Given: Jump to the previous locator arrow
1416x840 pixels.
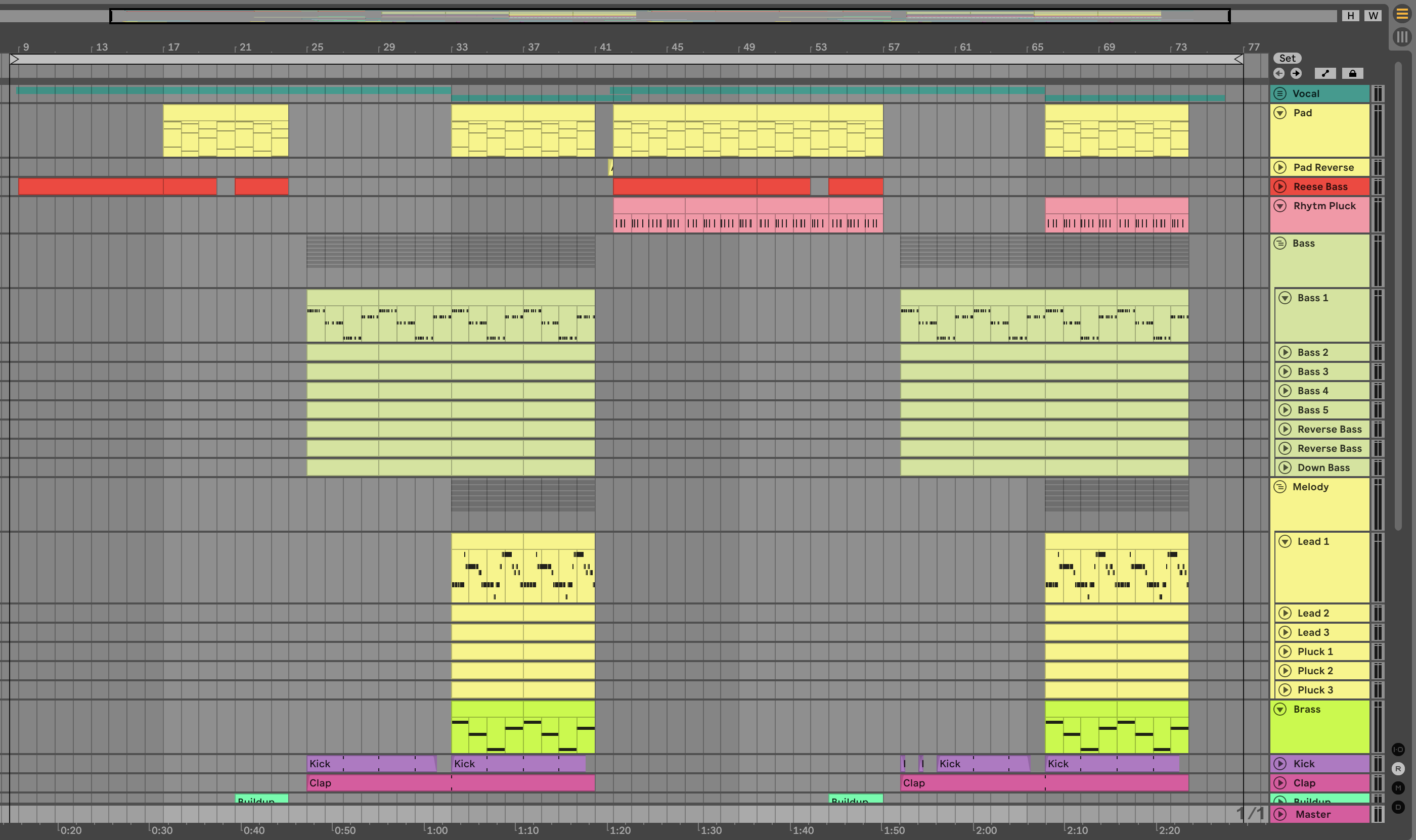Looking at the screenshot, I should coord(1278,74).
